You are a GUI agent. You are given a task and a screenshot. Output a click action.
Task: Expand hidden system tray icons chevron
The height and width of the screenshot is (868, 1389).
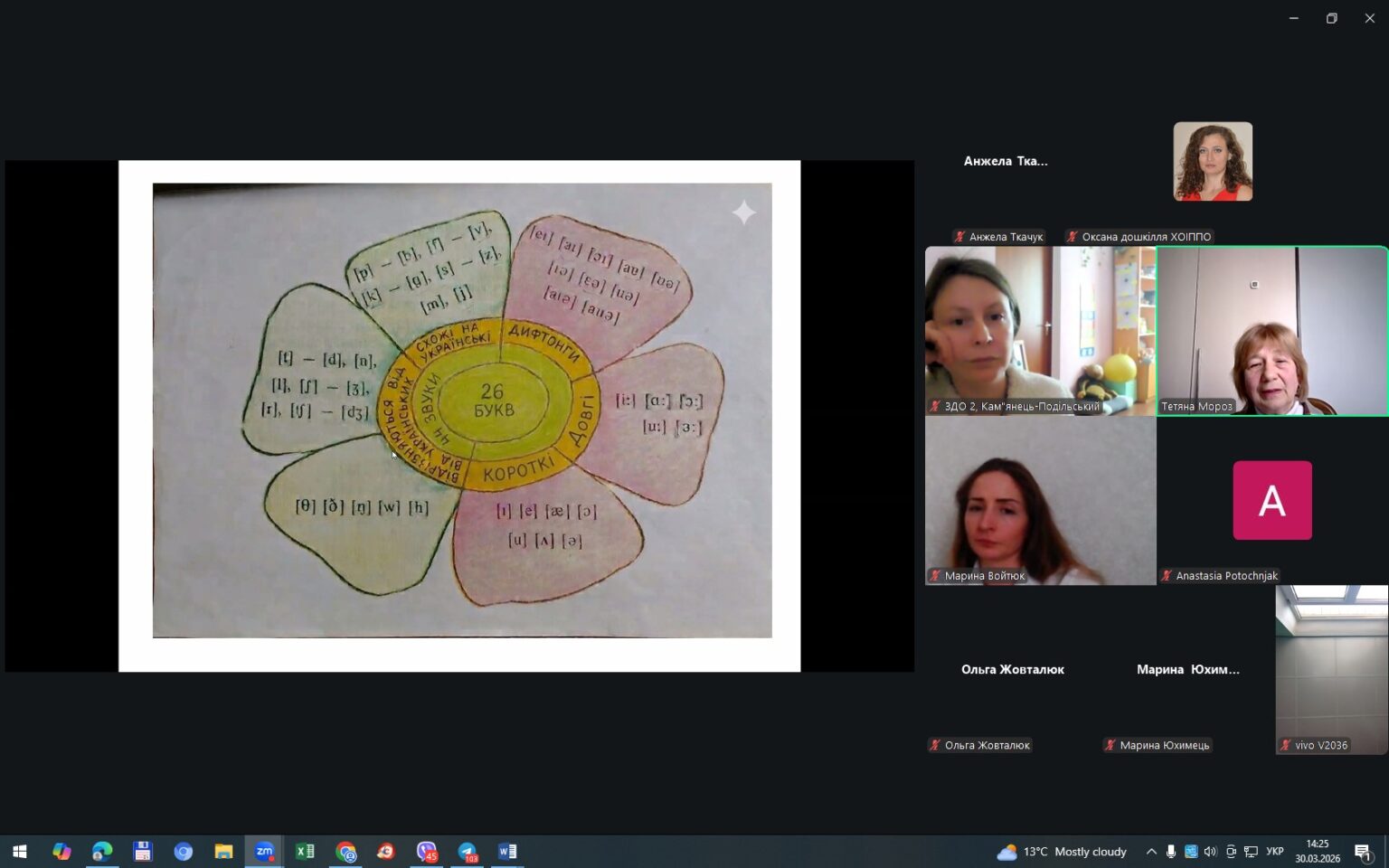[1151, 852]
